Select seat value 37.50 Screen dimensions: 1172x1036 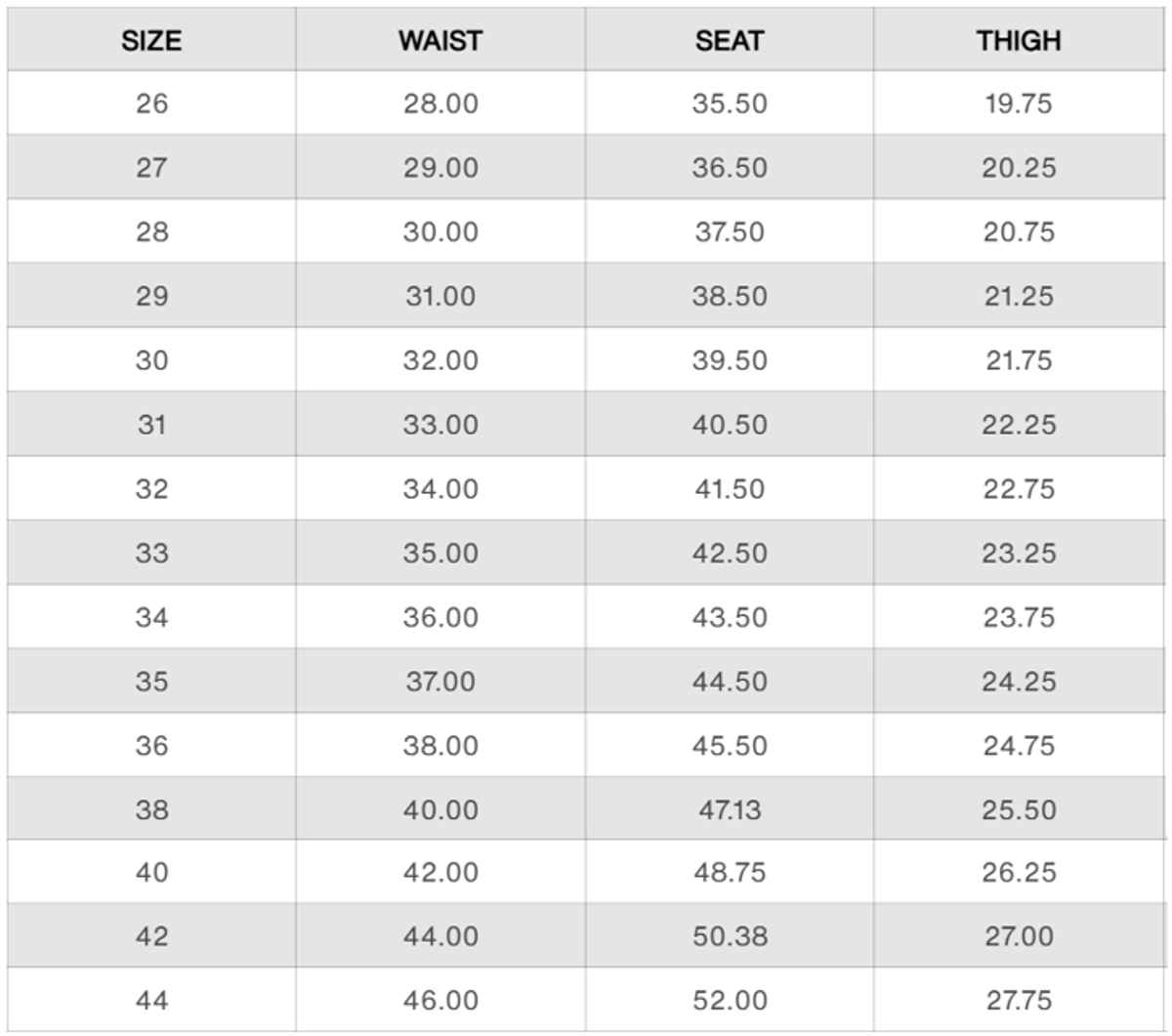730,232
